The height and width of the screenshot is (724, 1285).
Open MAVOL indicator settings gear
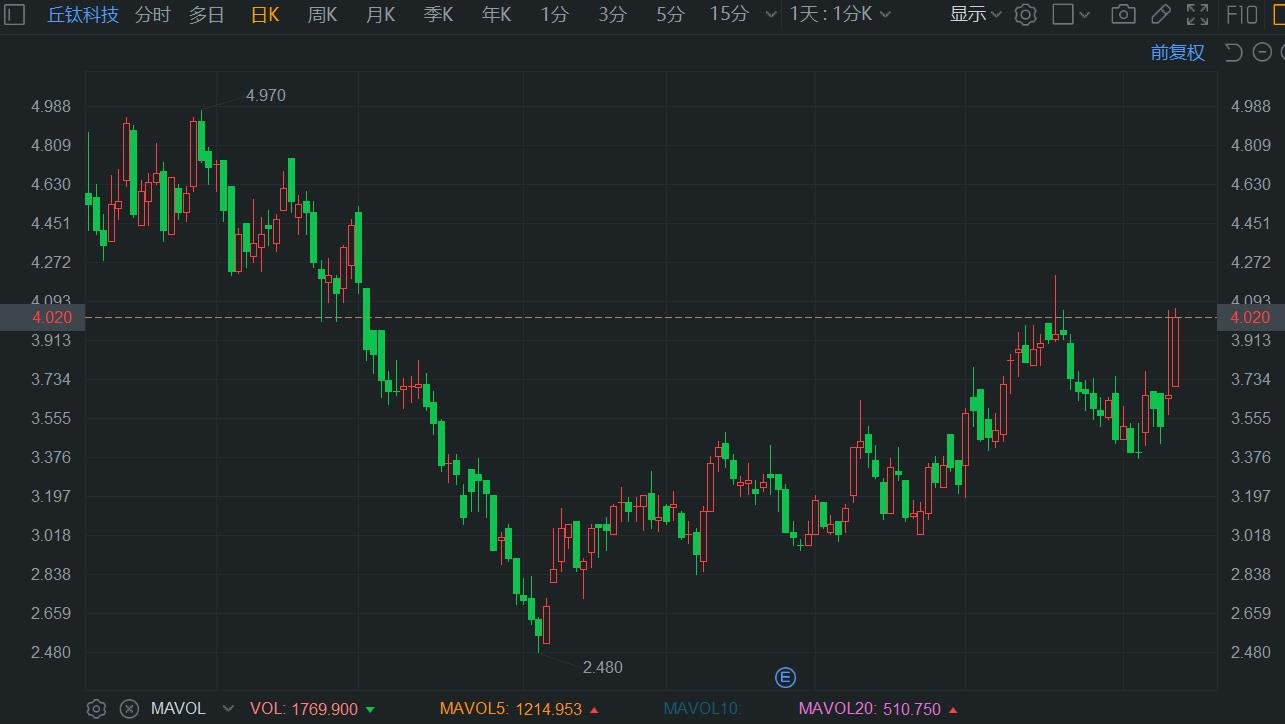pos(96,709)
